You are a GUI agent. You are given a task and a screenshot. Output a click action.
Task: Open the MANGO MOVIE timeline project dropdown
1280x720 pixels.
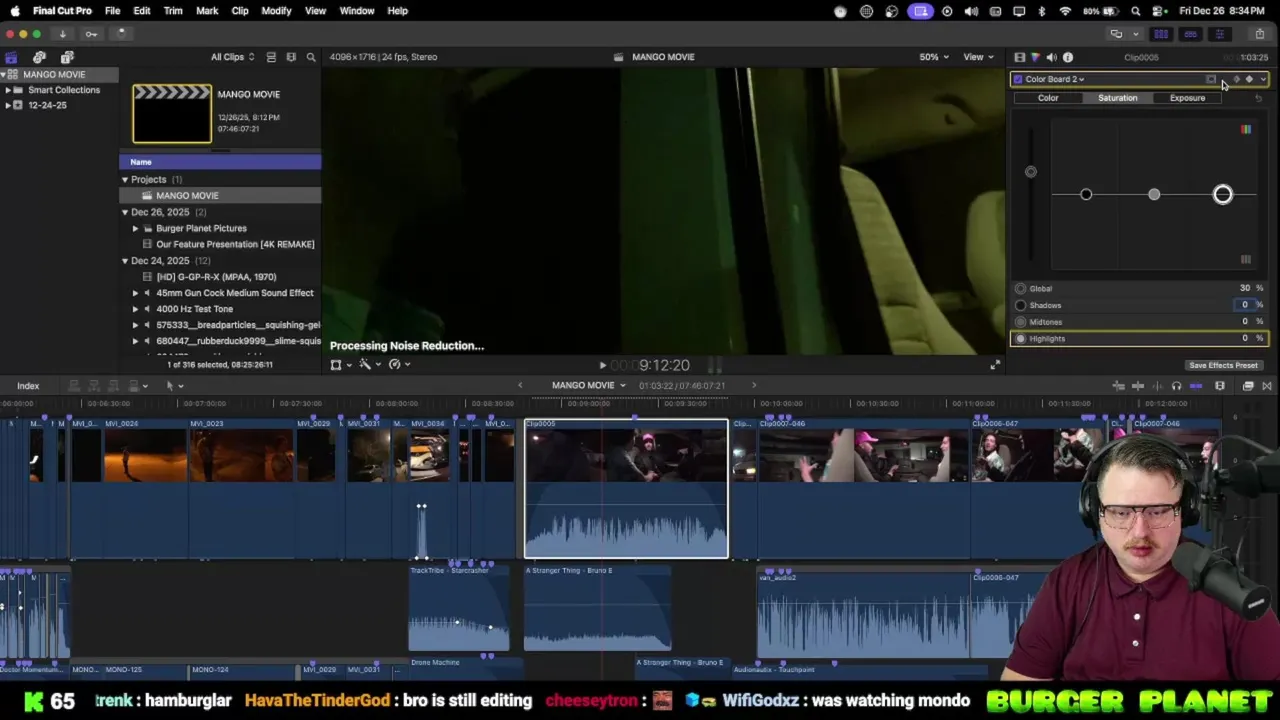(x=588, y=385)
